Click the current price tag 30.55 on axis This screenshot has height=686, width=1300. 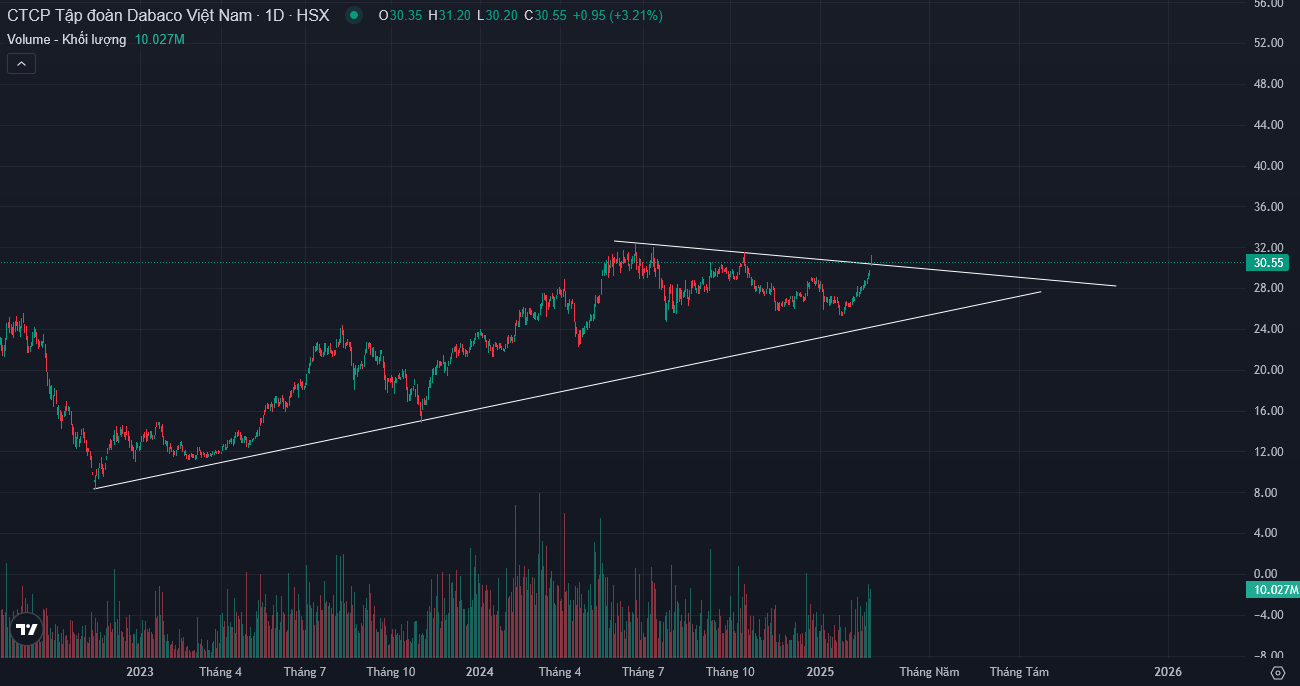[1268, 263]
